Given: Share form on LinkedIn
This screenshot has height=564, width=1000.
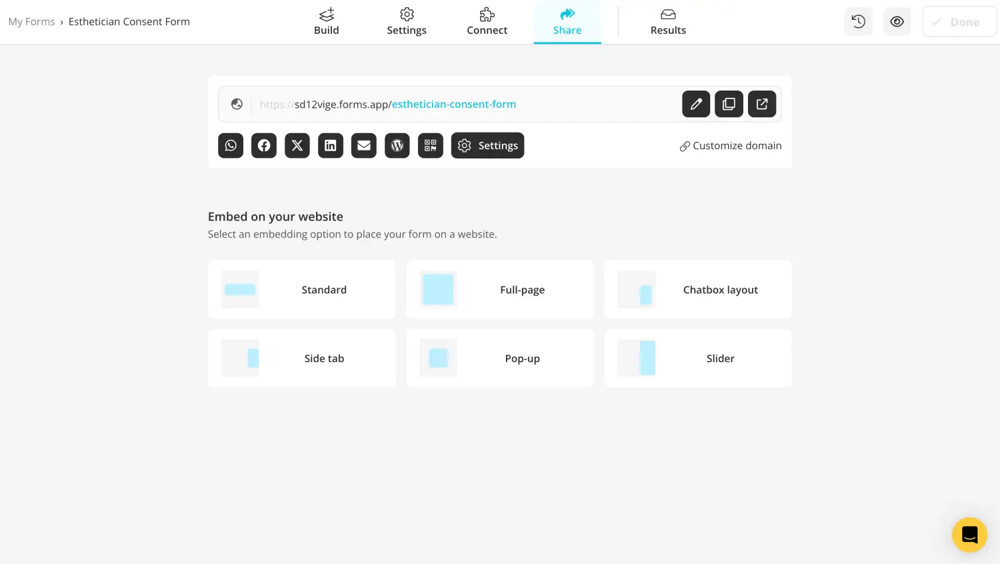Looking at the screenshot, I should click(x=331, y=146).
